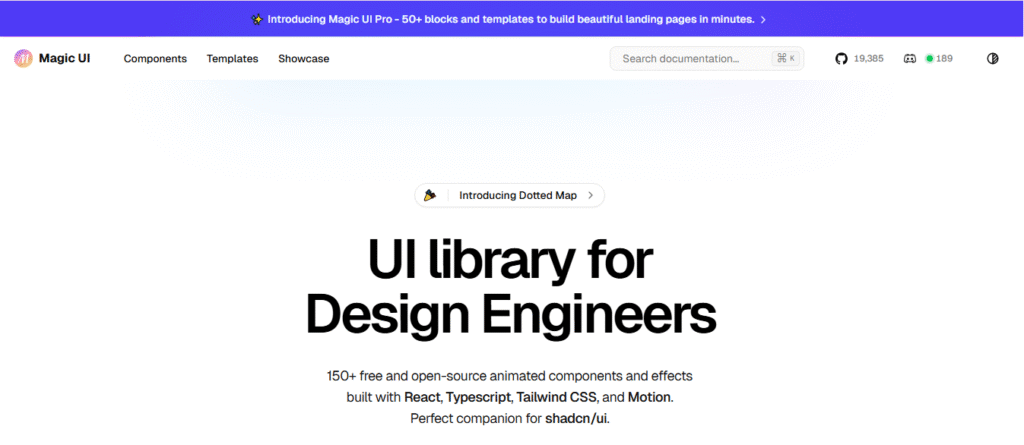This screenshot has width=1024, height=445.
Task: Open the Discord community icon
Action: [909, 59]
